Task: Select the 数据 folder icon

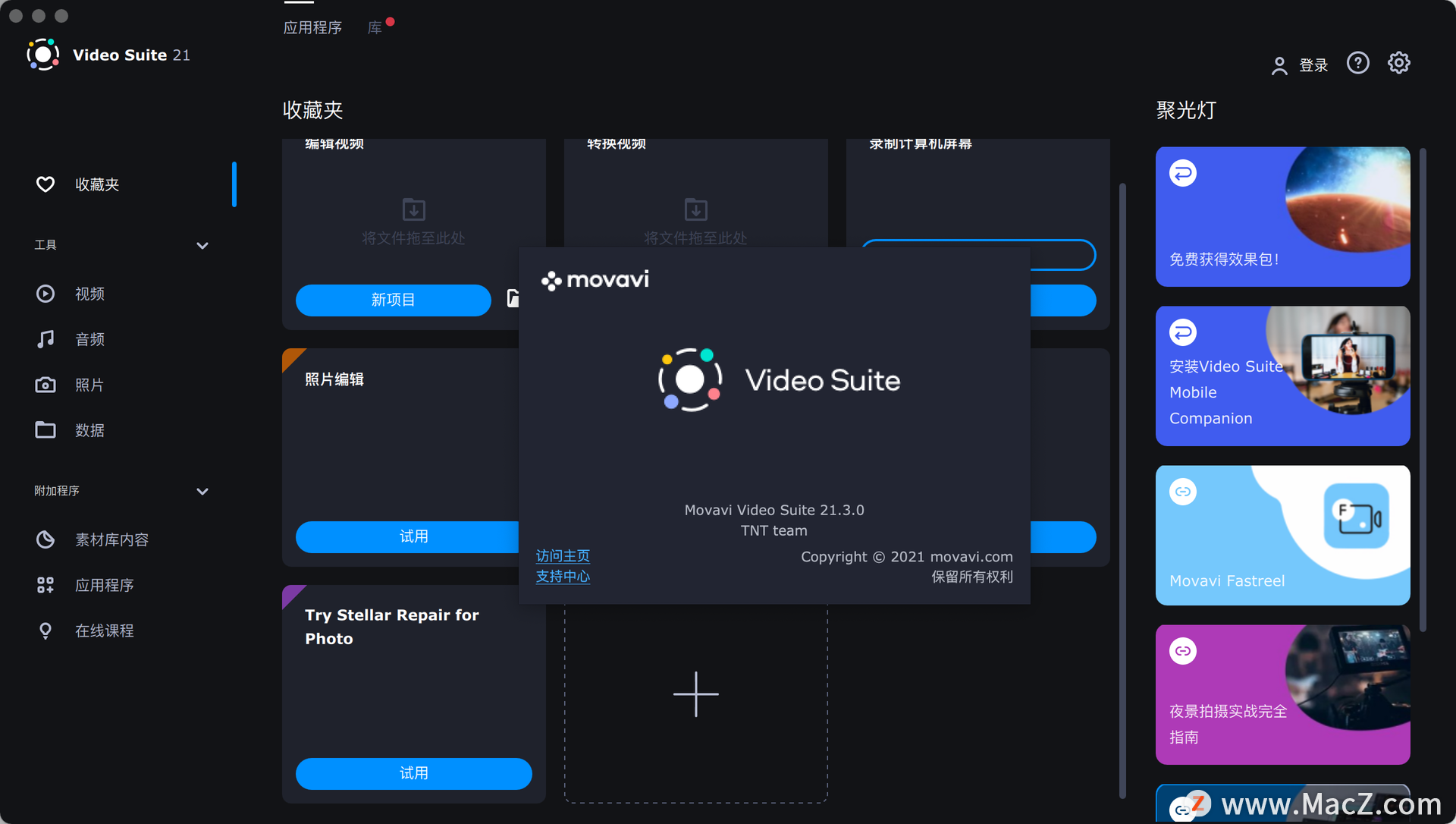Action: (45, 430)
